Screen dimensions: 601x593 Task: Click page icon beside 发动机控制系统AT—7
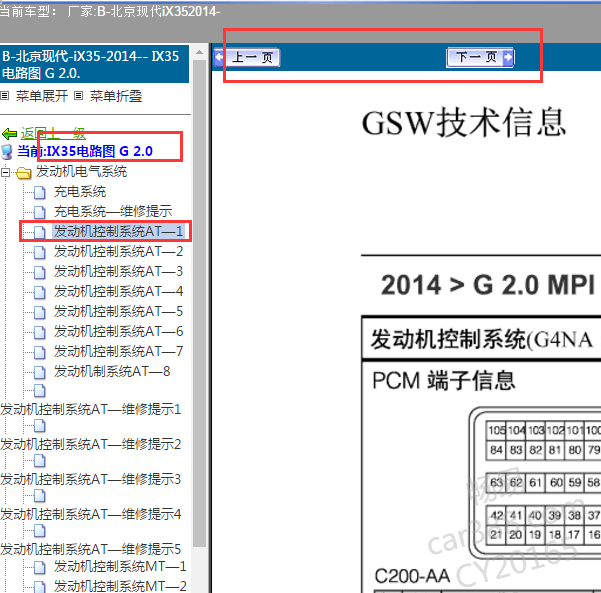click(39, 352)
